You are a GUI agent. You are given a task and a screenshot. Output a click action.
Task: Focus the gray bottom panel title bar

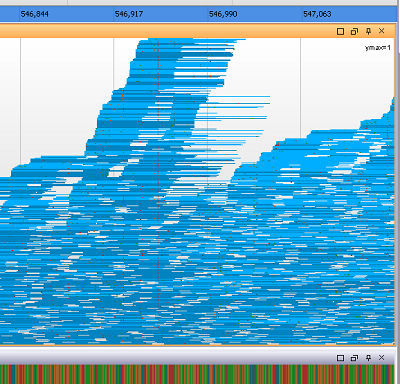[x=167, y=357]
